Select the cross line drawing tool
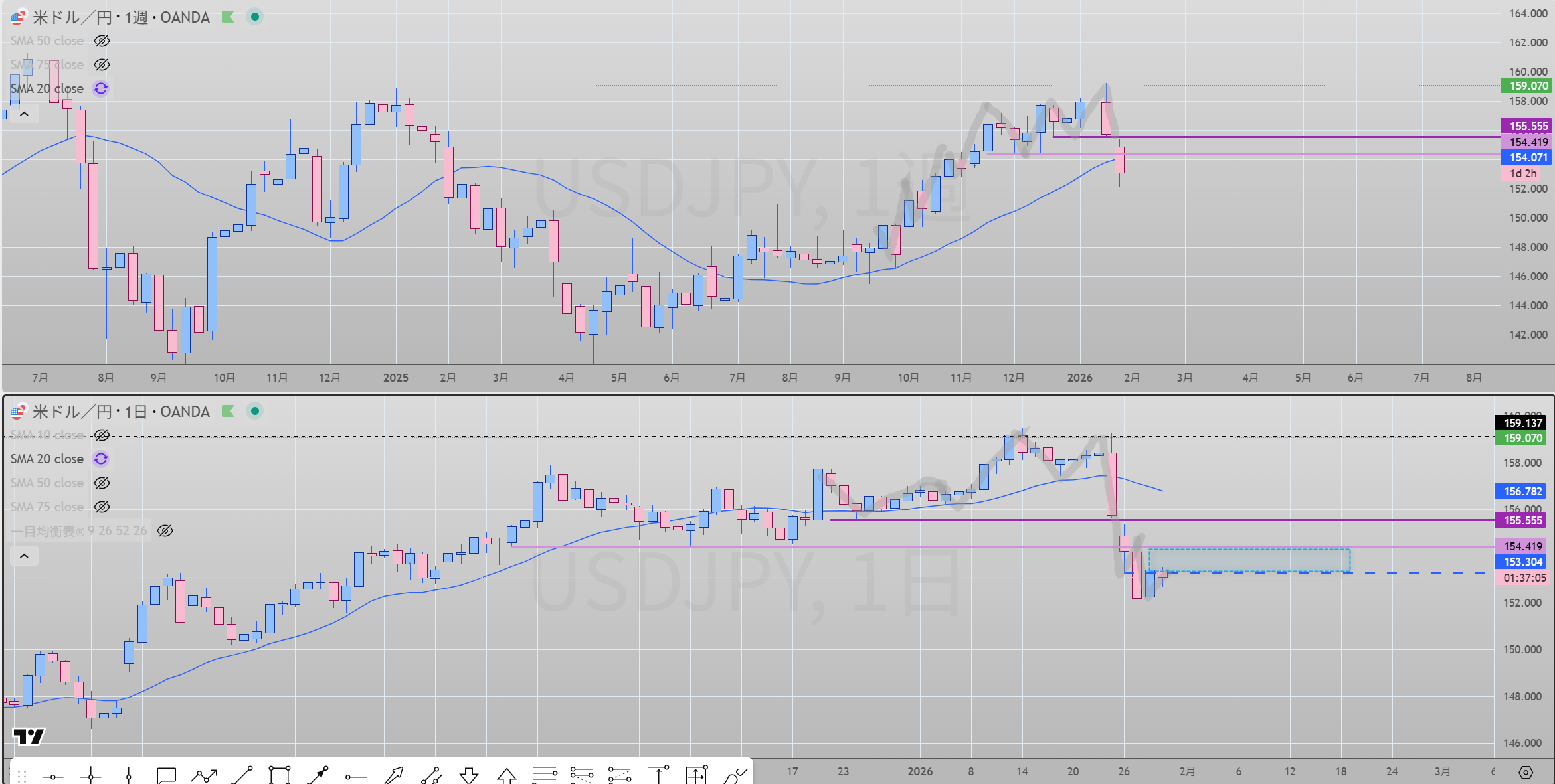This screenshot has height=784, width=1555. click(x=90, y=775)
